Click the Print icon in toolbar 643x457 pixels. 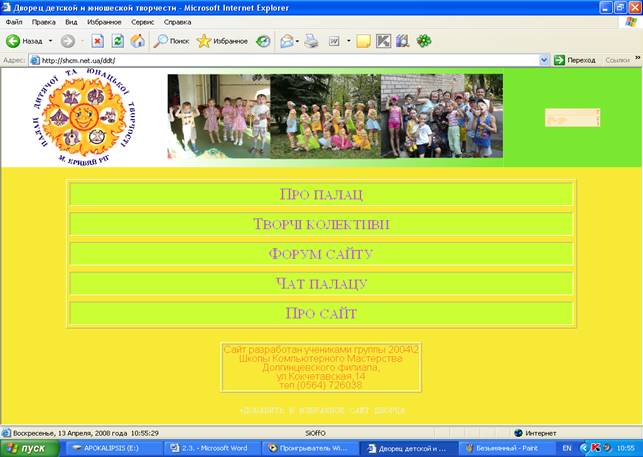[x=311, y=41]
